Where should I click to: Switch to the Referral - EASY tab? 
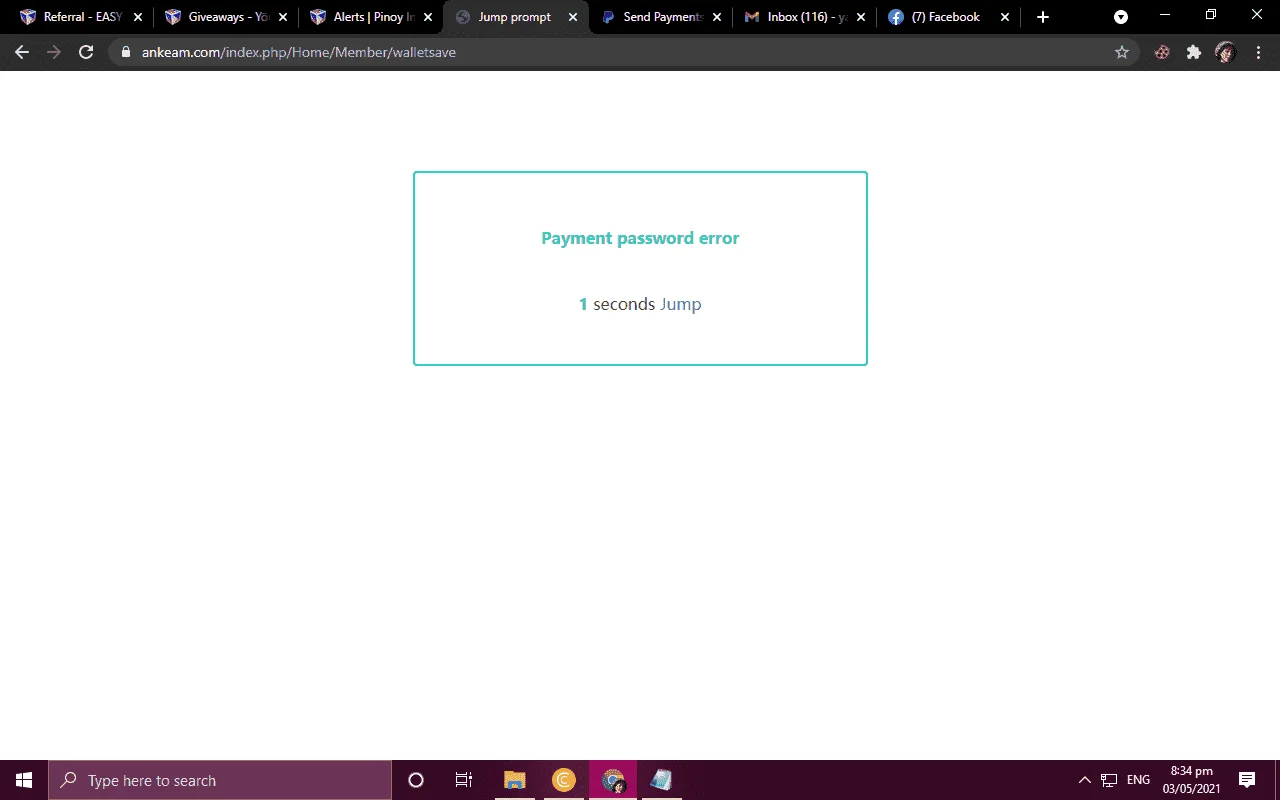click(82, 17)
